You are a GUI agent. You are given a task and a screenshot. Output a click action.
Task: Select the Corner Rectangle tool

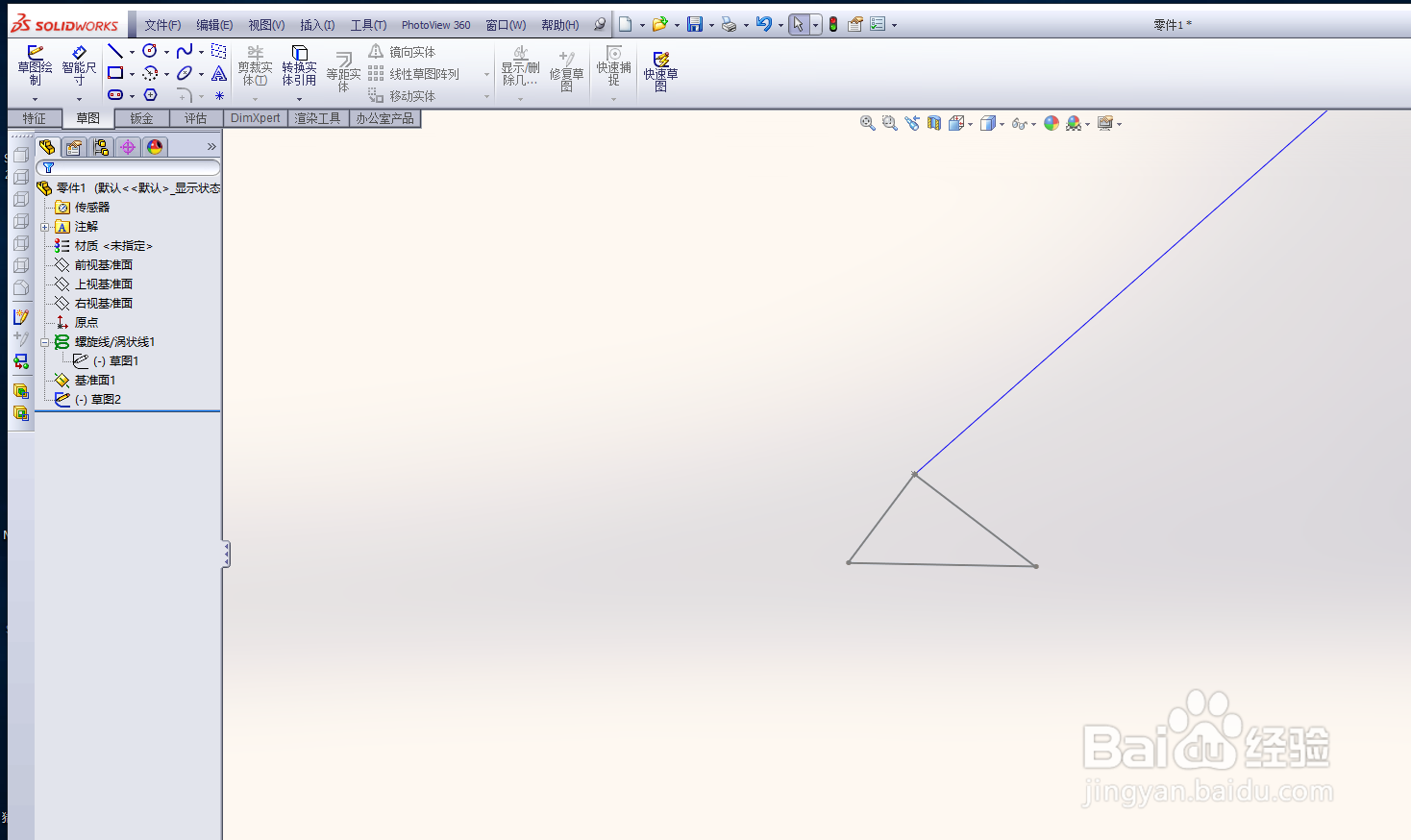pos(115,73)
